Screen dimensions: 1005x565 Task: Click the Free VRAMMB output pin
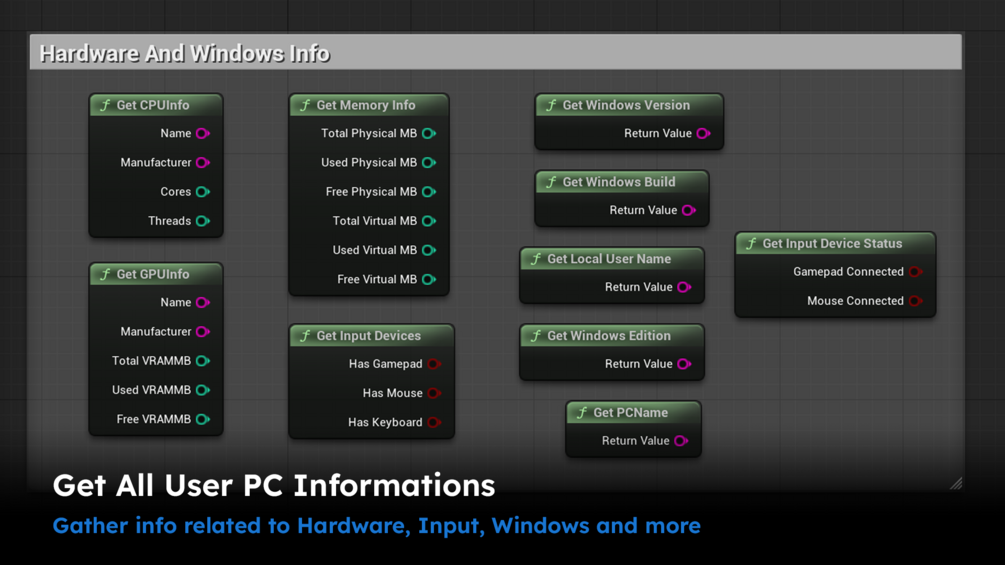[203, 419]
